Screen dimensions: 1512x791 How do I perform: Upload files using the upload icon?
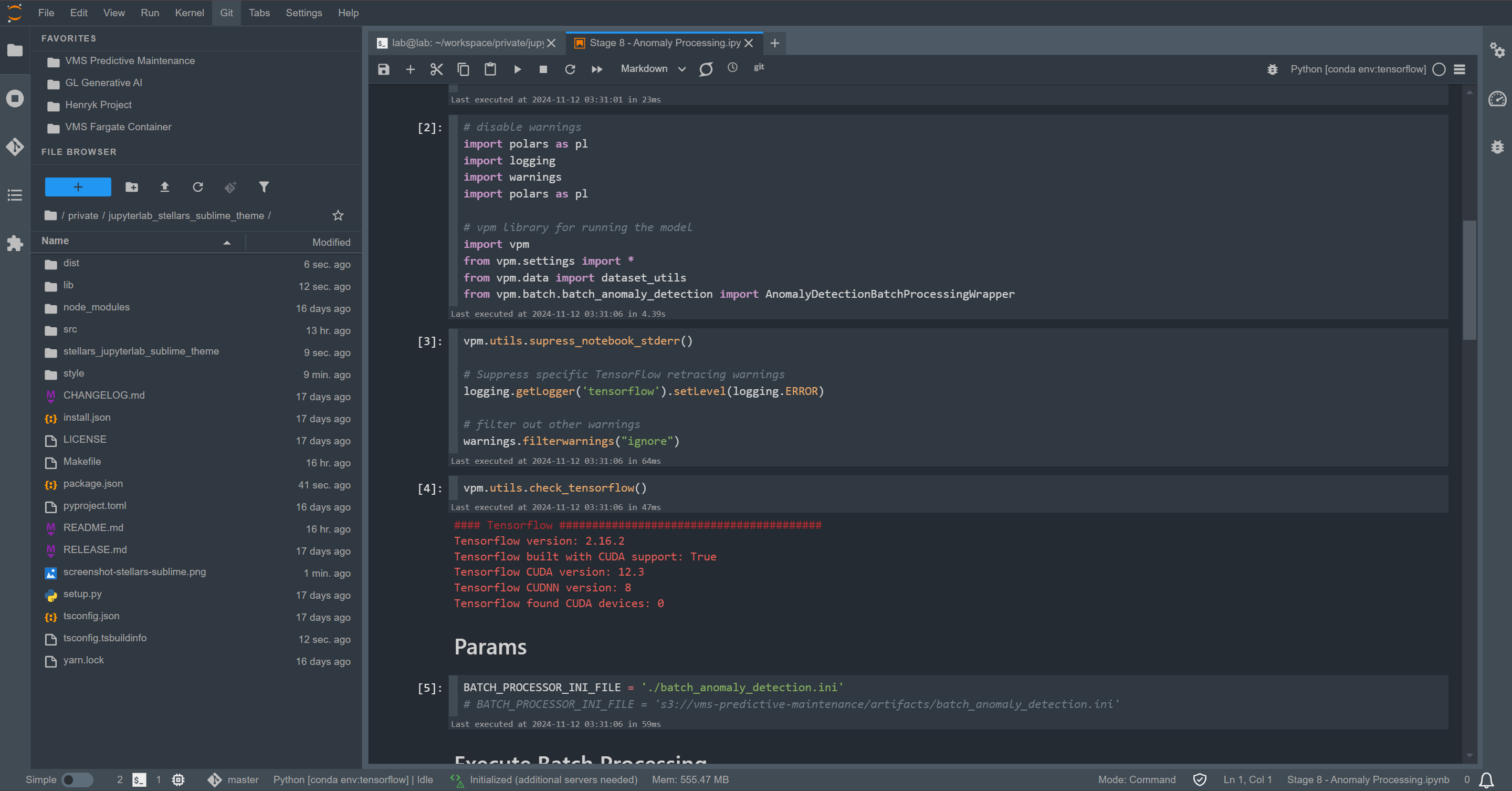(x=165, y=187)
